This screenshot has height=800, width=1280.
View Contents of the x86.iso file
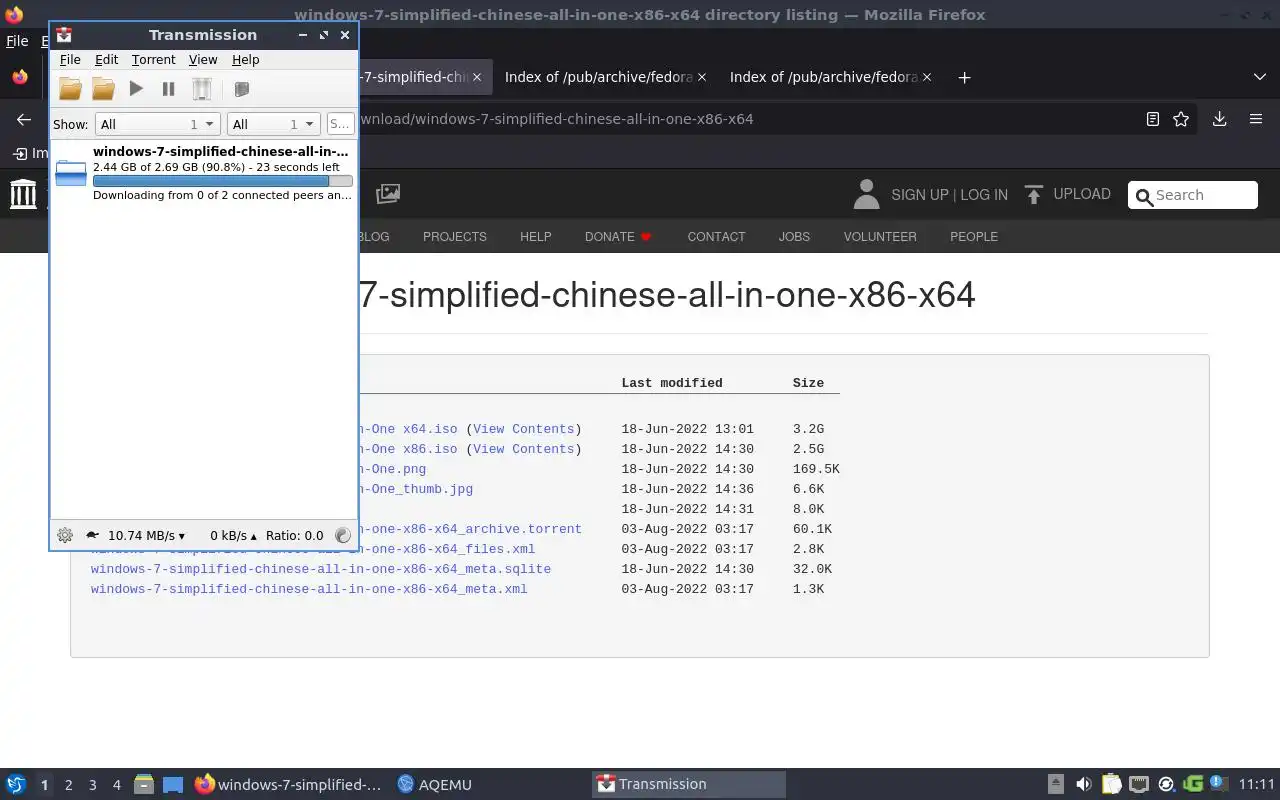click(x=523, y=449)
